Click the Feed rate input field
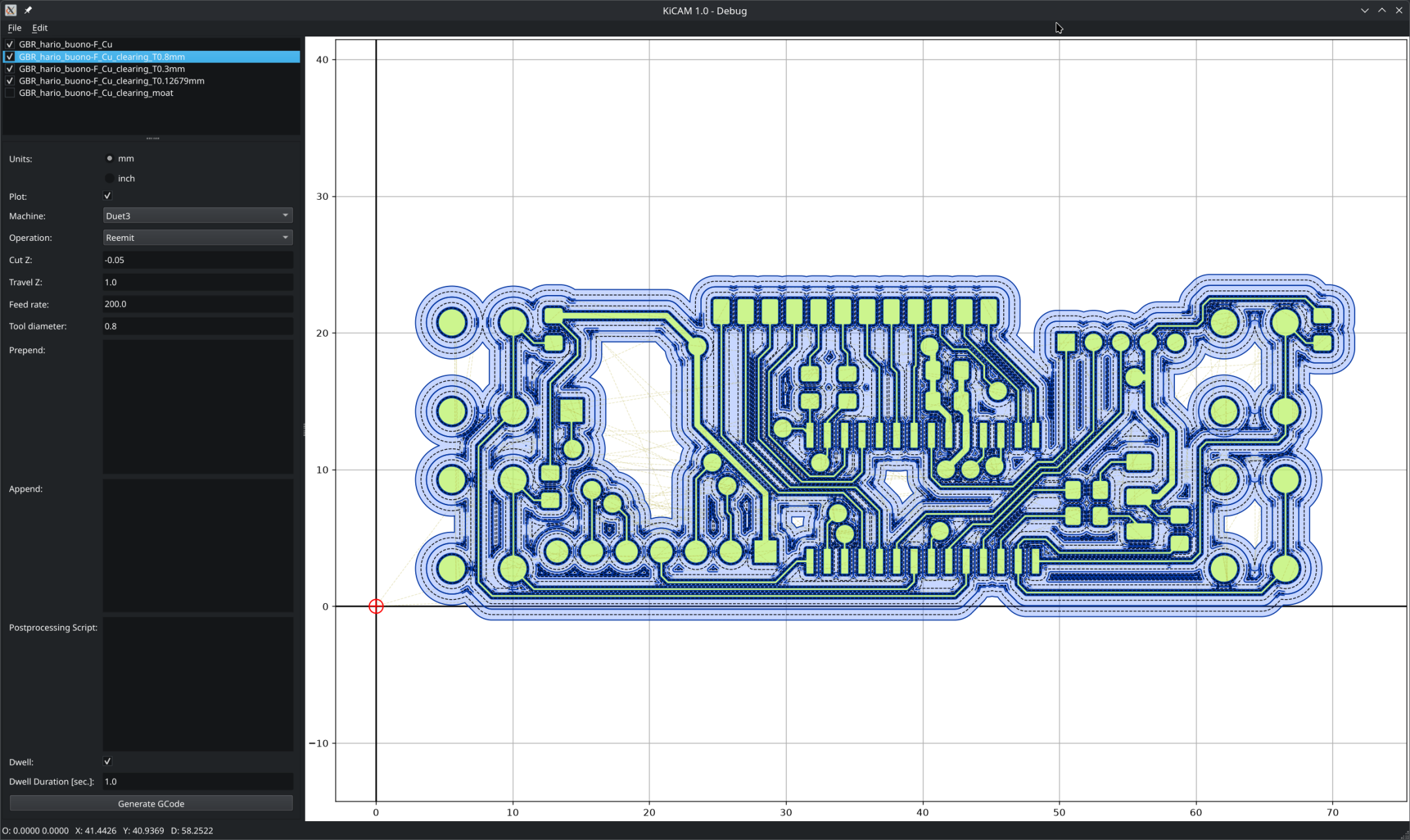The height and width of the screenshot is (840, 1410). pos(198,304)
